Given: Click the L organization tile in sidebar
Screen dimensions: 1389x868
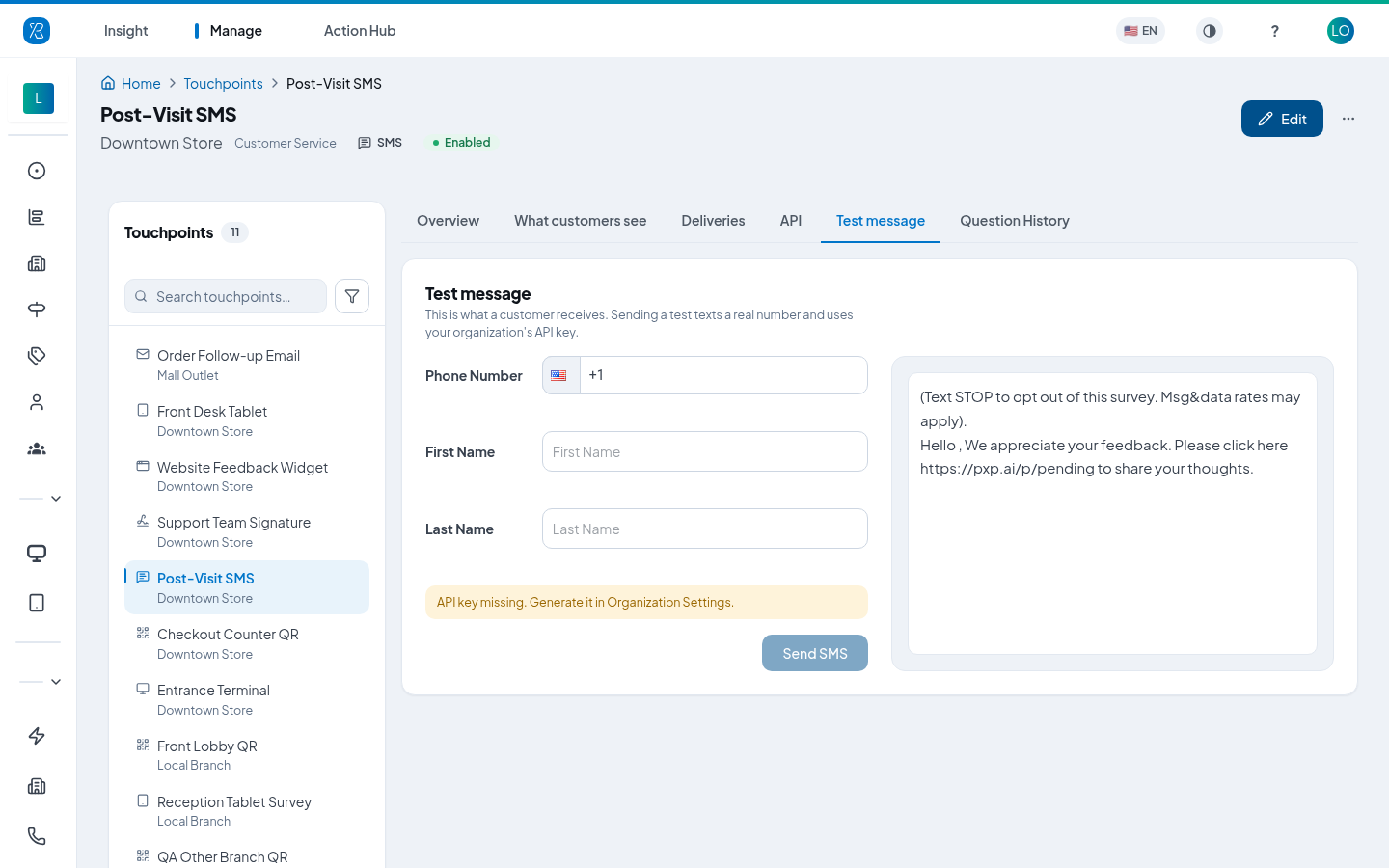Looking at the screenshot, I should coord(39,98).
